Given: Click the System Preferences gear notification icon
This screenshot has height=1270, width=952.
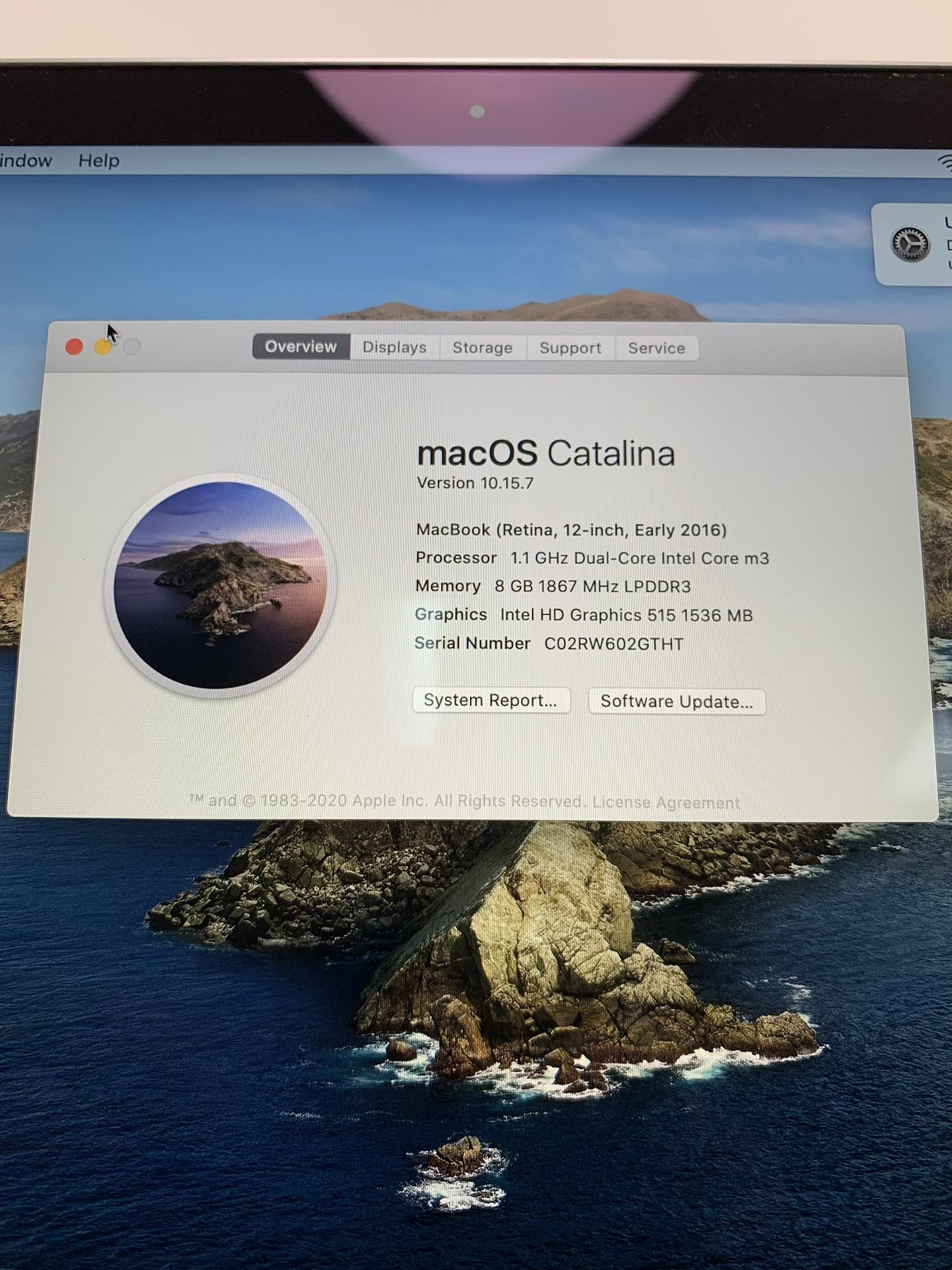Looking at the screenshot, I should click(910, 245).
